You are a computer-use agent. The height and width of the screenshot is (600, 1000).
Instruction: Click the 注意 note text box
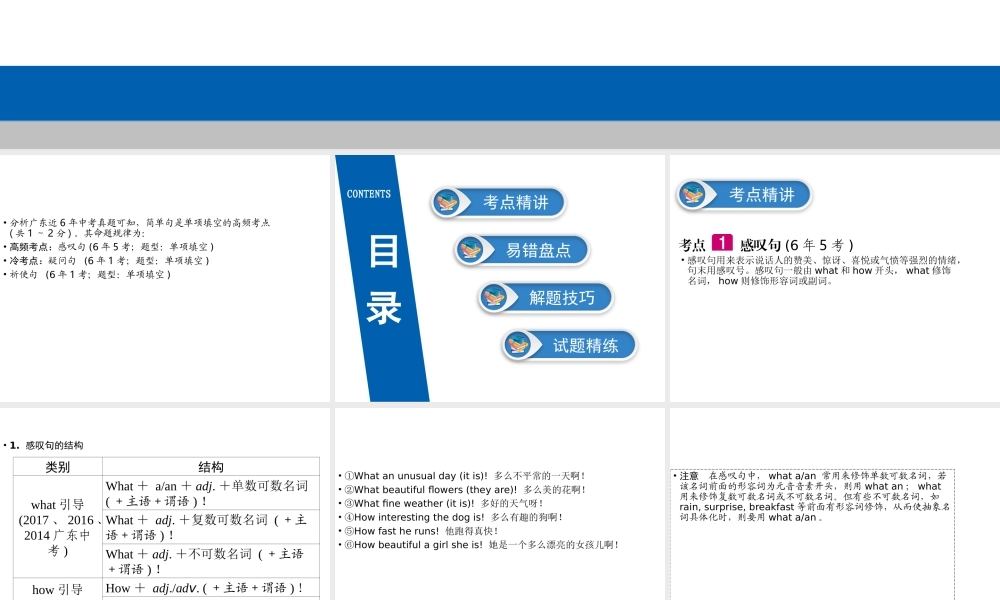[x=812, y=534]
